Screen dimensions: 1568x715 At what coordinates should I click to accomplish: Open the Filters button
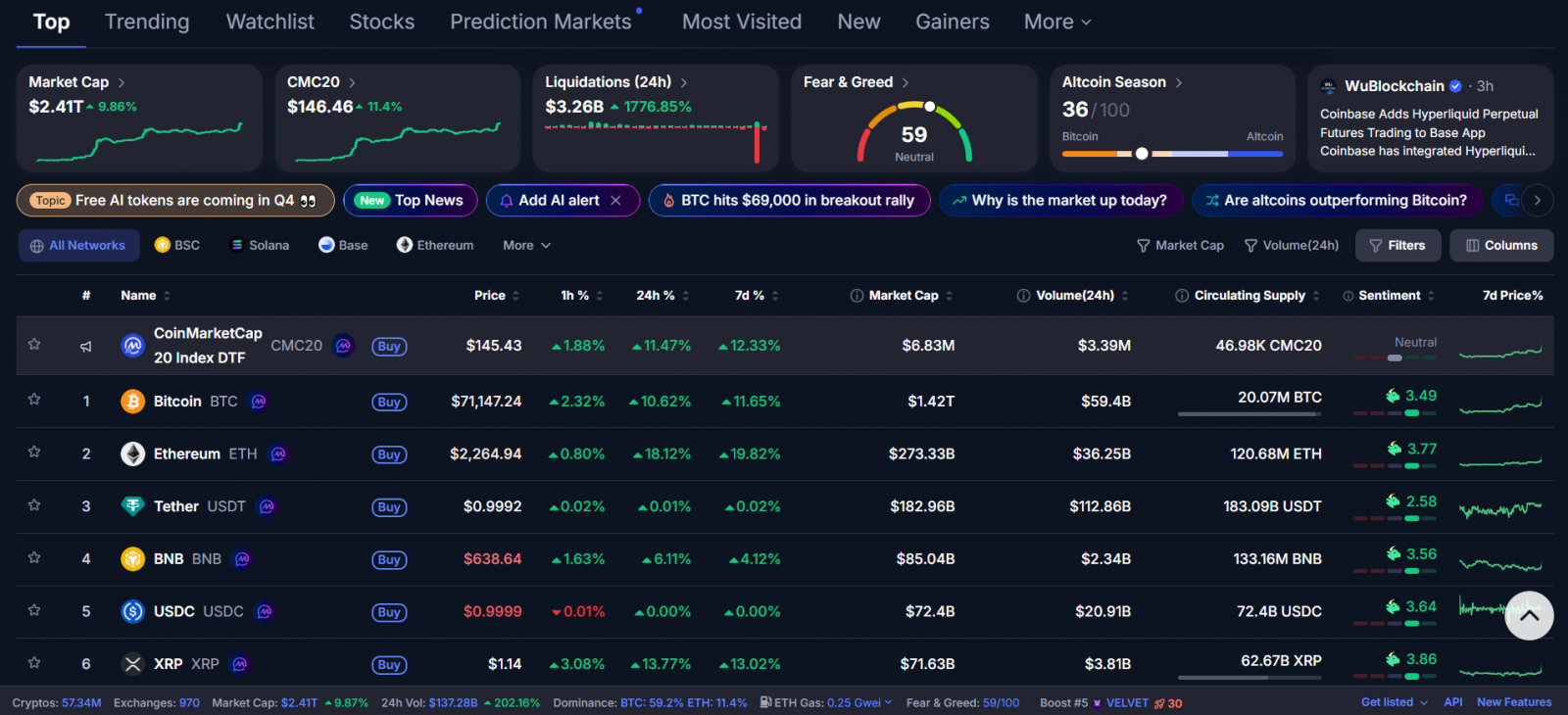click(x=1397, y=246)
